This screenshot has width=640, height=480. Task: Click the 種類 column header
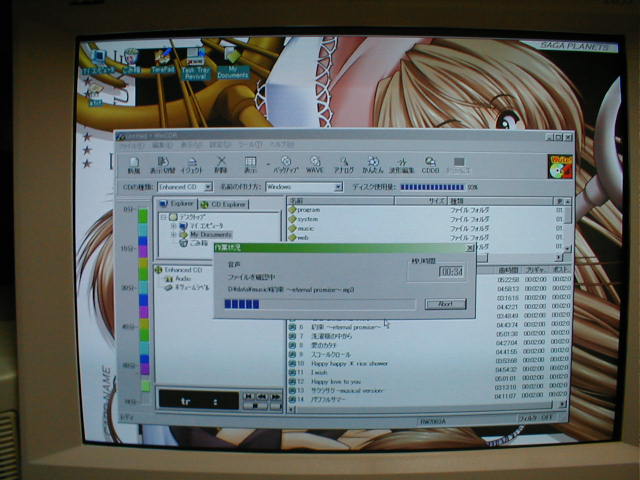pos(500,201)
